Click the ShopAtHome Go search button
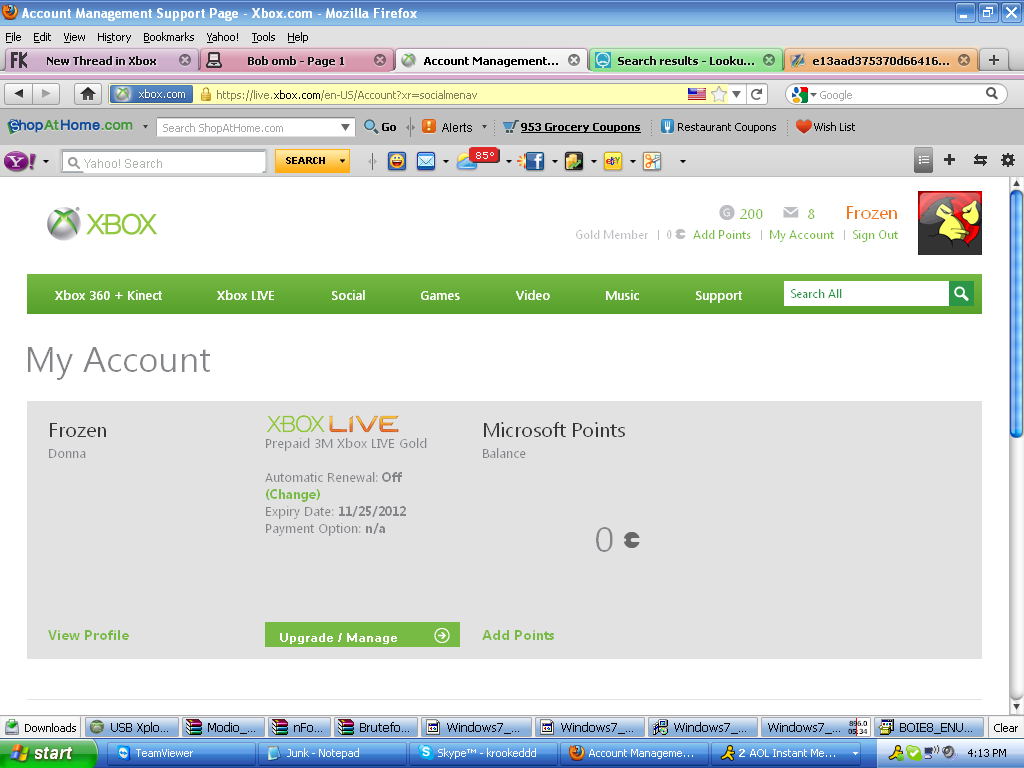The width and height of the screenshot is (1024, 768). point(380,127)
